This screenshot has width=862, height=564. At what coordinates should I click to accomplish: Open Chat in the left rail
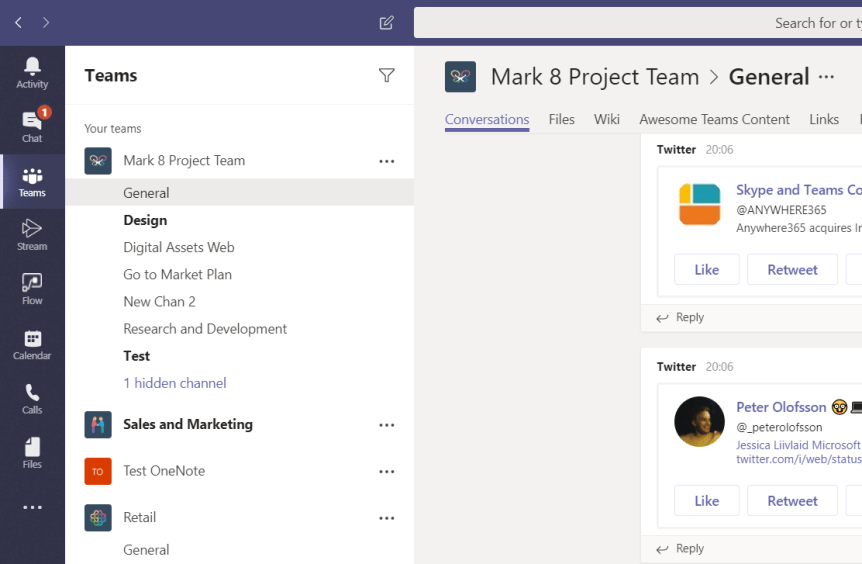click(32, 125)
